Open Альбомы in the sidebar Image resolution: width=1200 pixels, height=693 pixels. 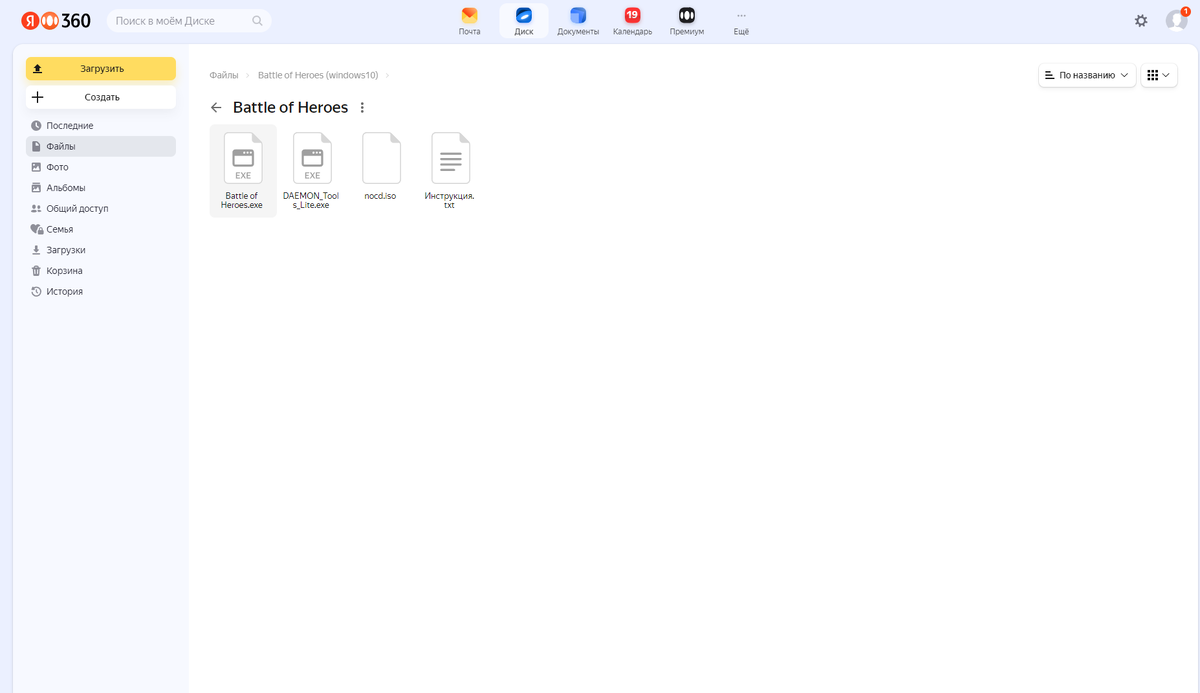[101, 188]
